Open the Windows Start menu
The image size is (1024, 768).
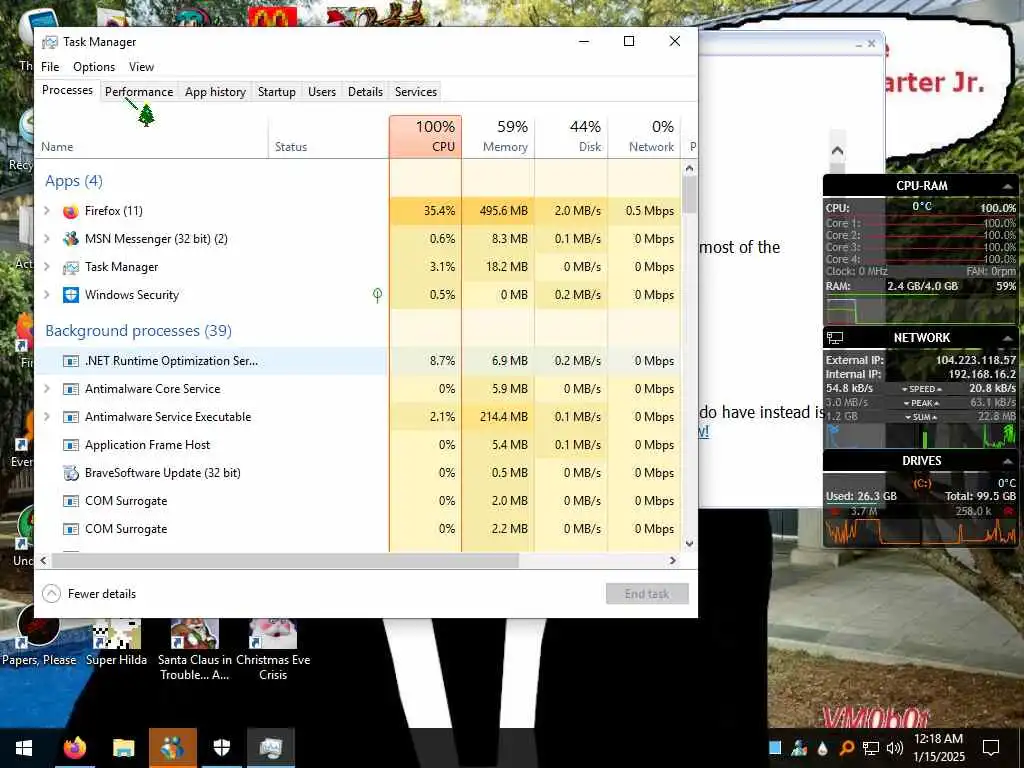click(x=24, y=748)
